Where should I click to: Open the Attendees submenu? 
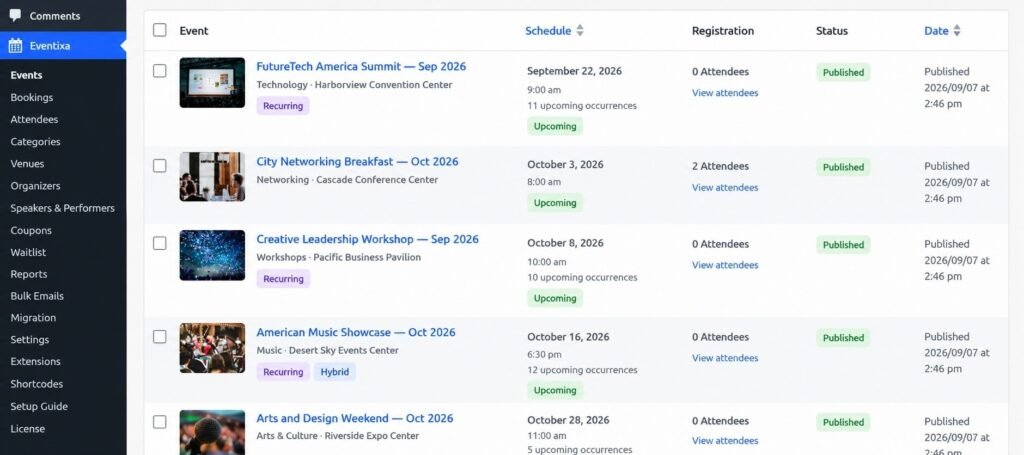coord(34,119)
